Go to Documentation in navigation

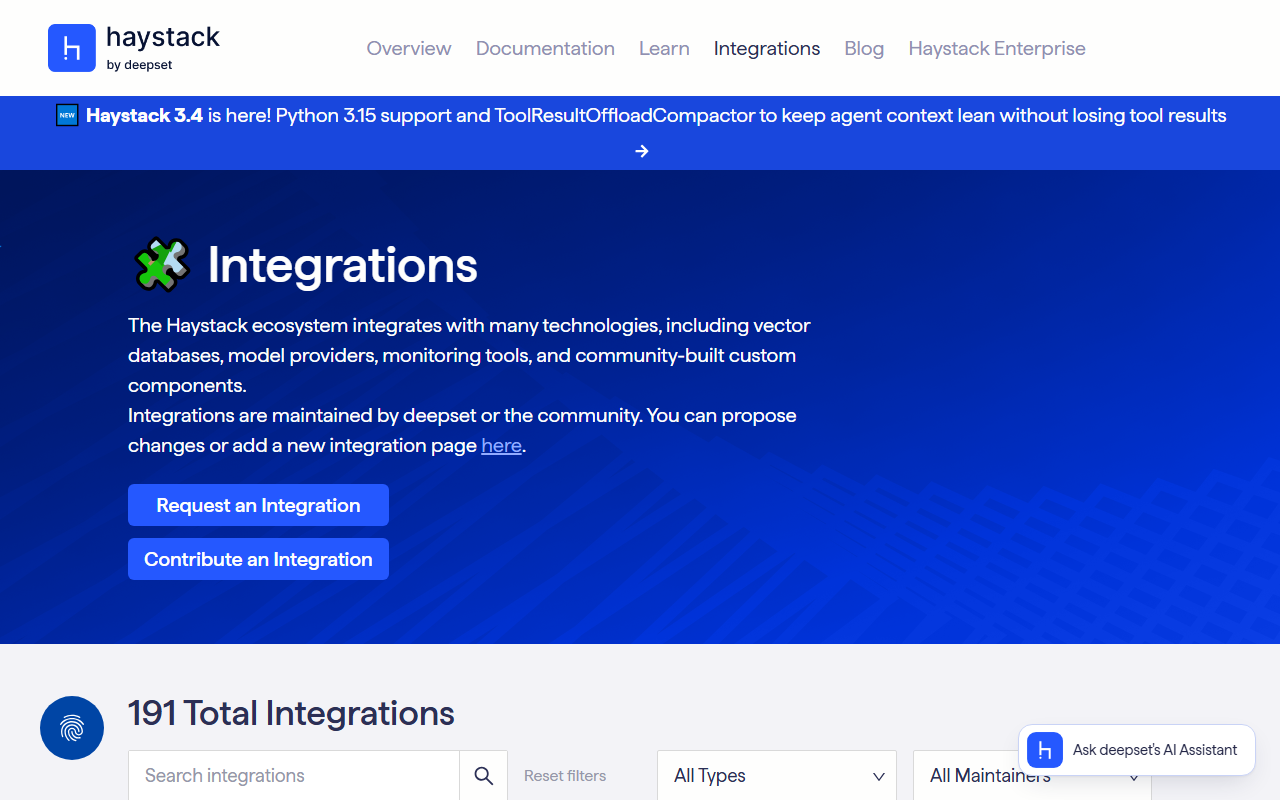tap(545, 48)
